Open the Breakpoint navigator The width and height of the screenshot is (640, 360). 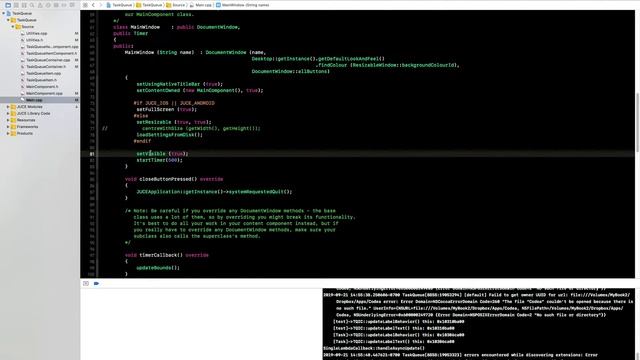pos(64,5)
